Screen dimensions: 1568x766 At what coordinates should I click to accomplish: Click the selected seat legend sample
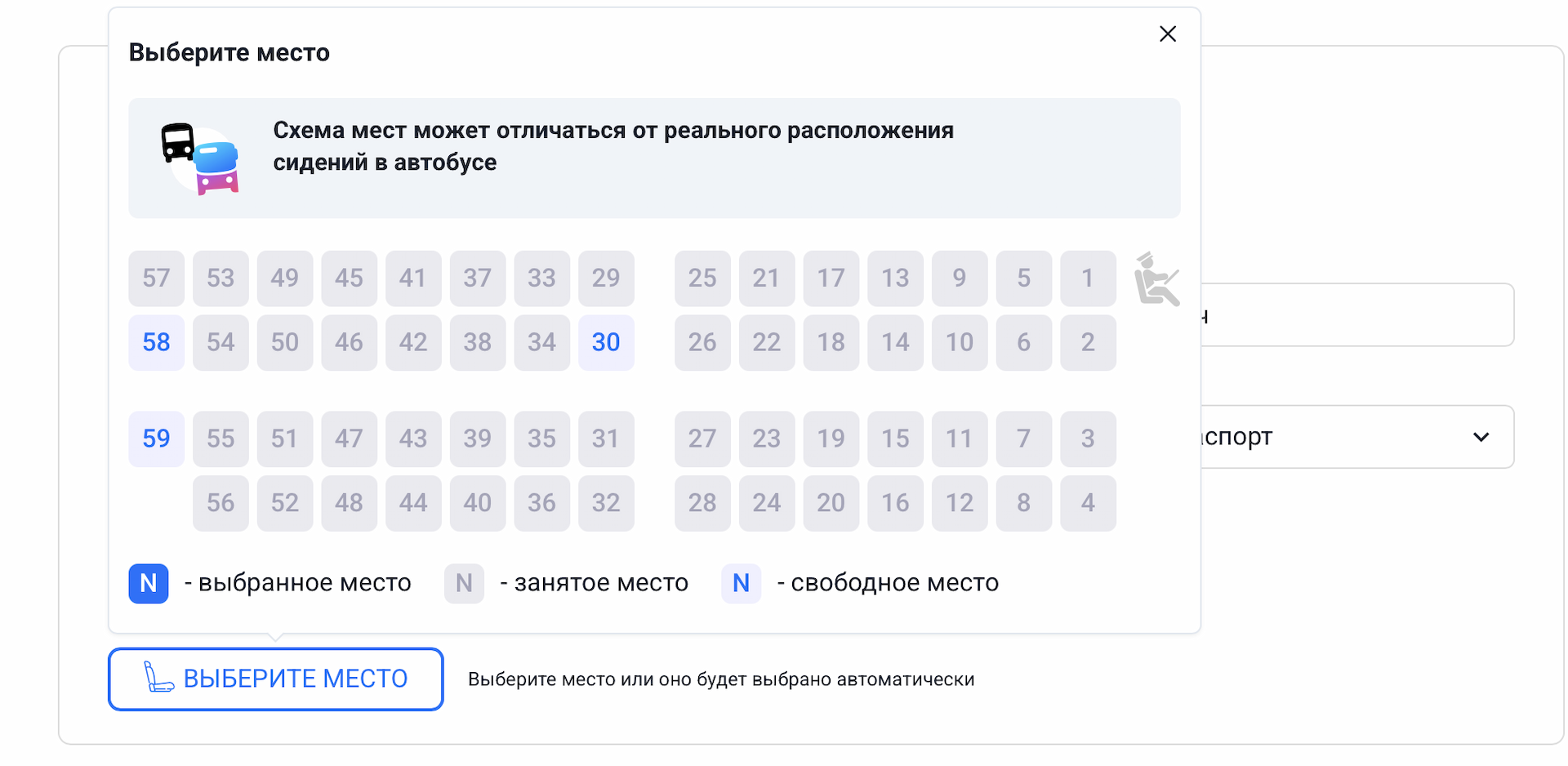[x=149, y=583]
